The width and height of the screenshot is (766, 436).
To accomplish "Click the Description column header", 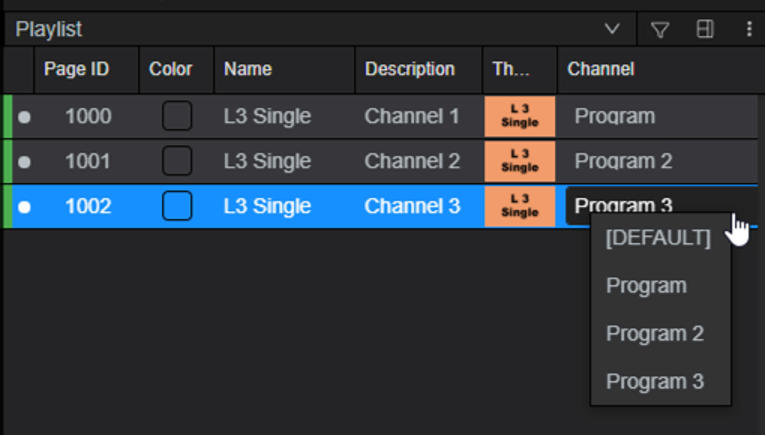I will [409, 69].
